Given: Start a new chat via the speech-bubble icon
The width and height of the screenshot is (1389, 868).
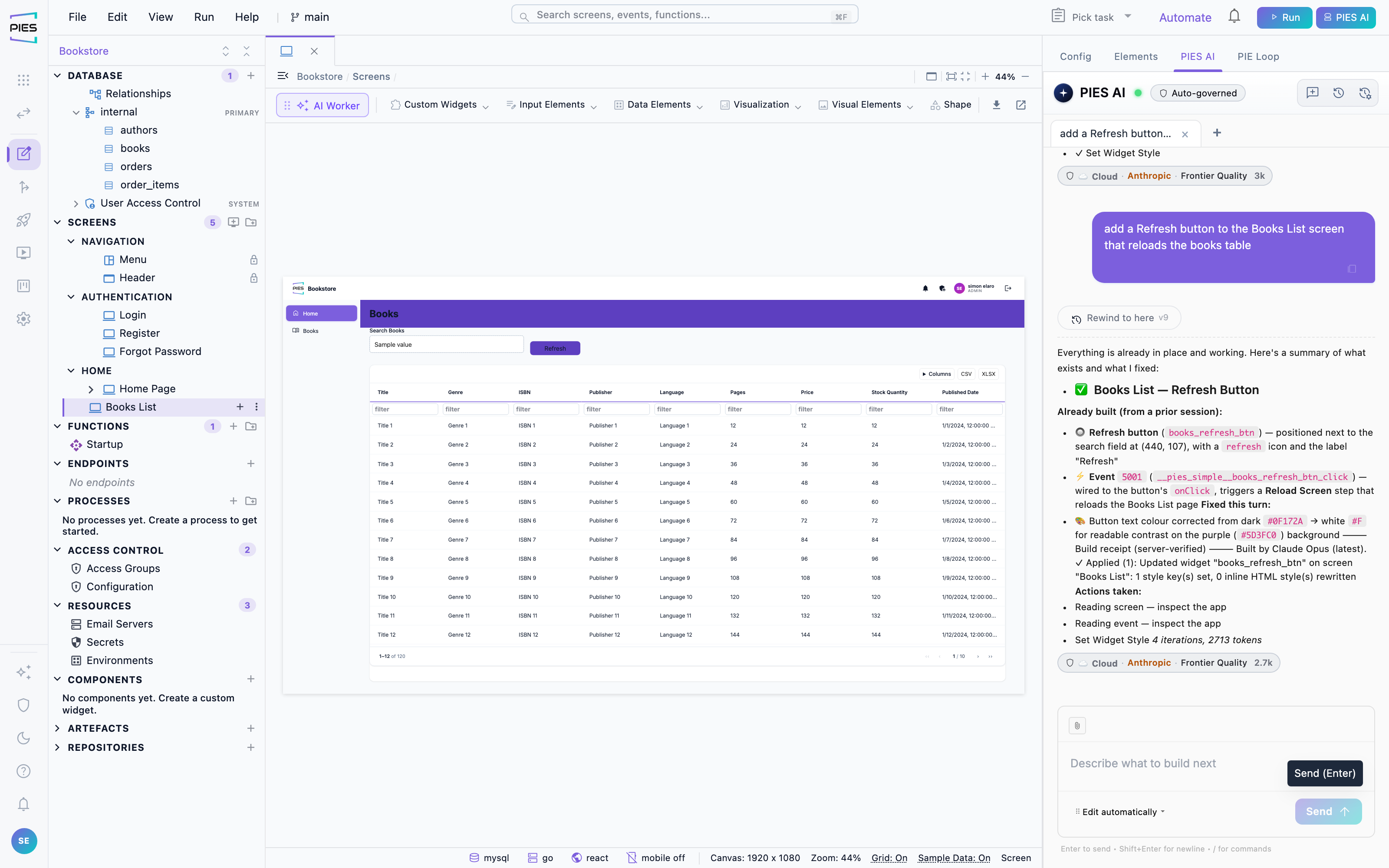Looking at the screenshot, I should pos(1312,93).
